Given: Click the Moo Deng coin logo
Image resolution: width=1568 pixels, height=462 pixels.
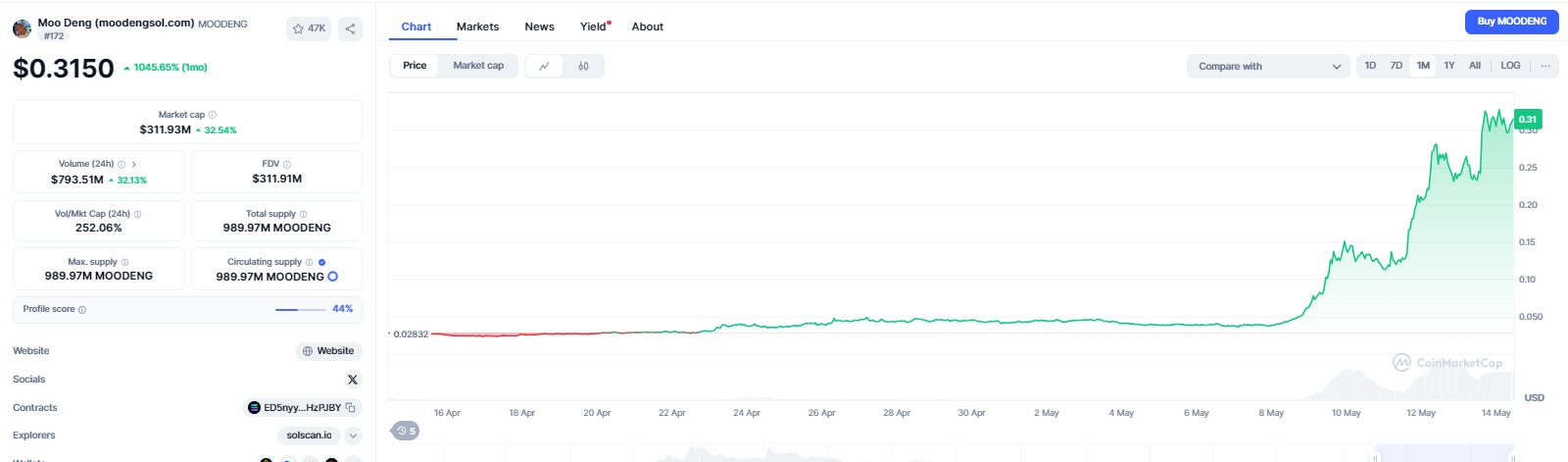Looking at the screenshot, I should pyautogui.click(x=22, y=29).
